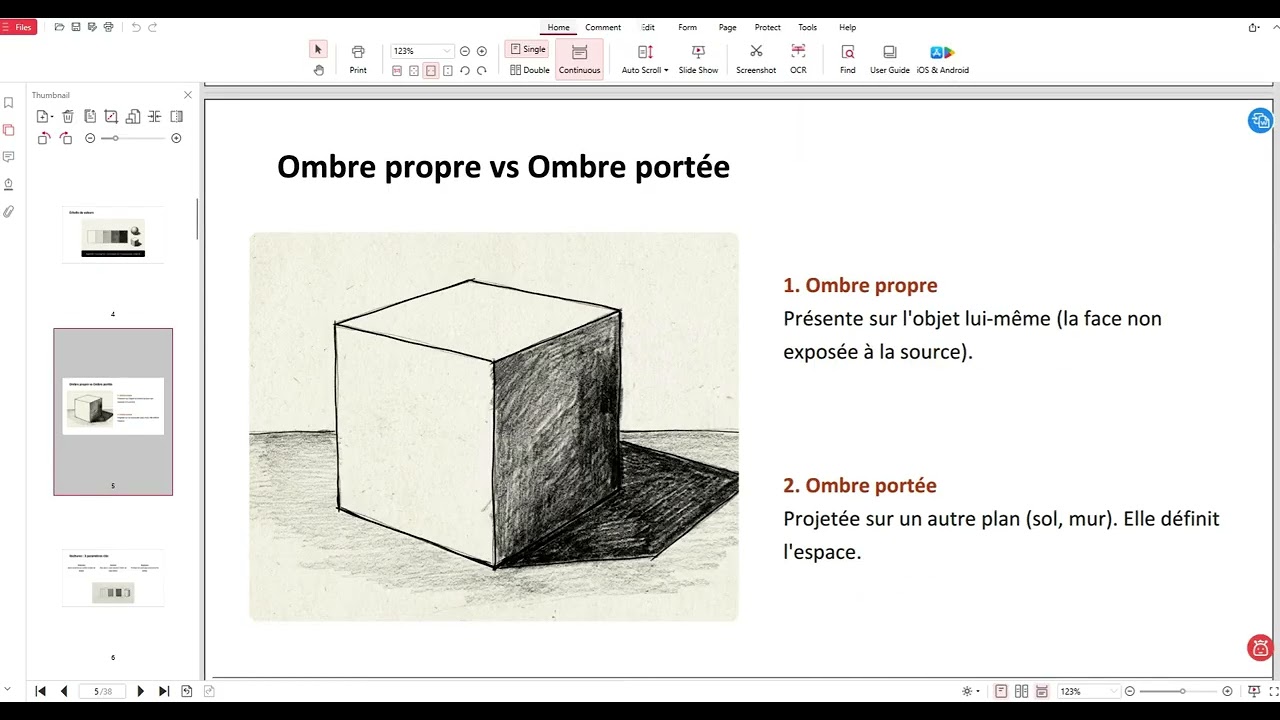Go to the next page arrow

[x=140, y=691]
